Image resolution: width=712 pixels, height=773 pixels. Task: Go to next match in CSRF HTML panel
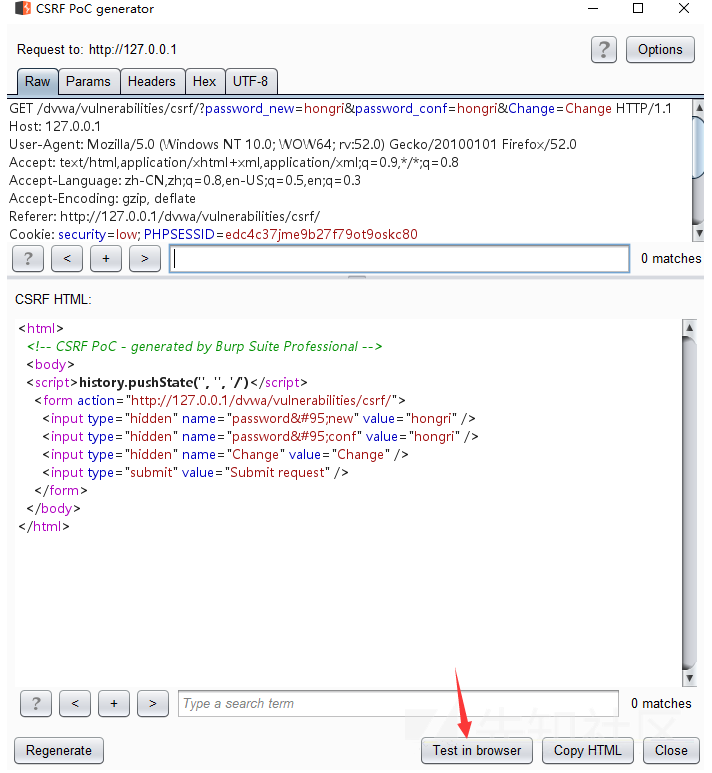point(153,703)
